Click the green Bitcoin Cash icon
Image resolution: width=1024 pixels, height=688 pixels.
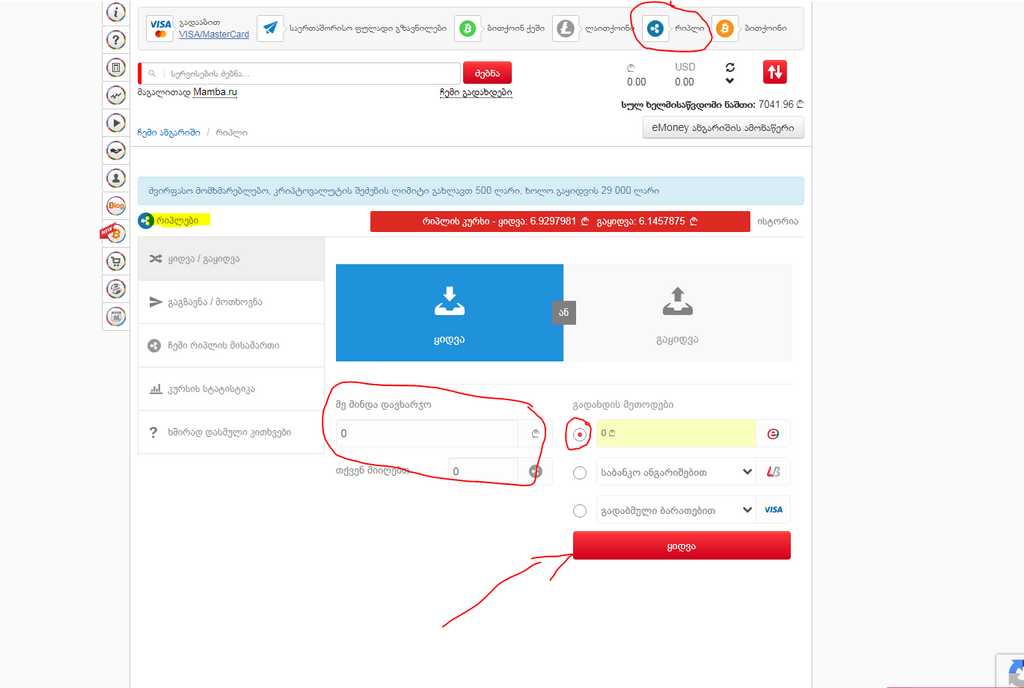pyautogui.click(x=467, y=28)
